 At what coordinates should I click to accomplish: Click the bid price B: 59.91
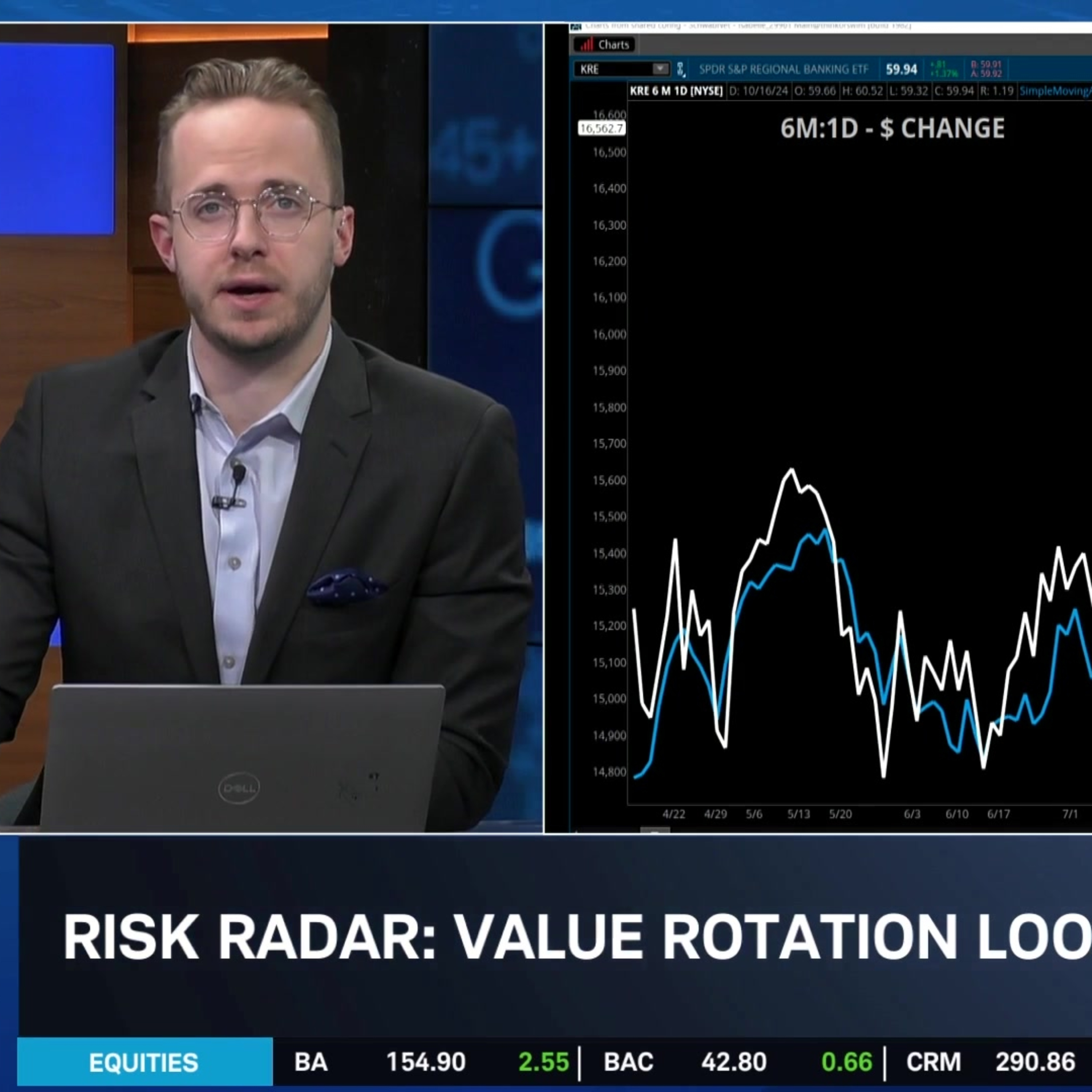pyautogui.click(x=986, y=65)
